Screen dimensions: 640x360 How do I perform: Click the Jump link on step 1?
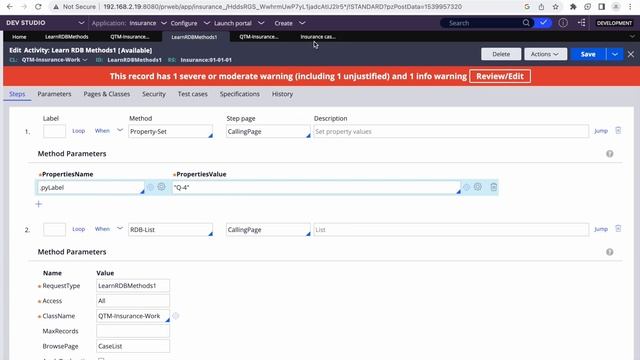(601, 131)
